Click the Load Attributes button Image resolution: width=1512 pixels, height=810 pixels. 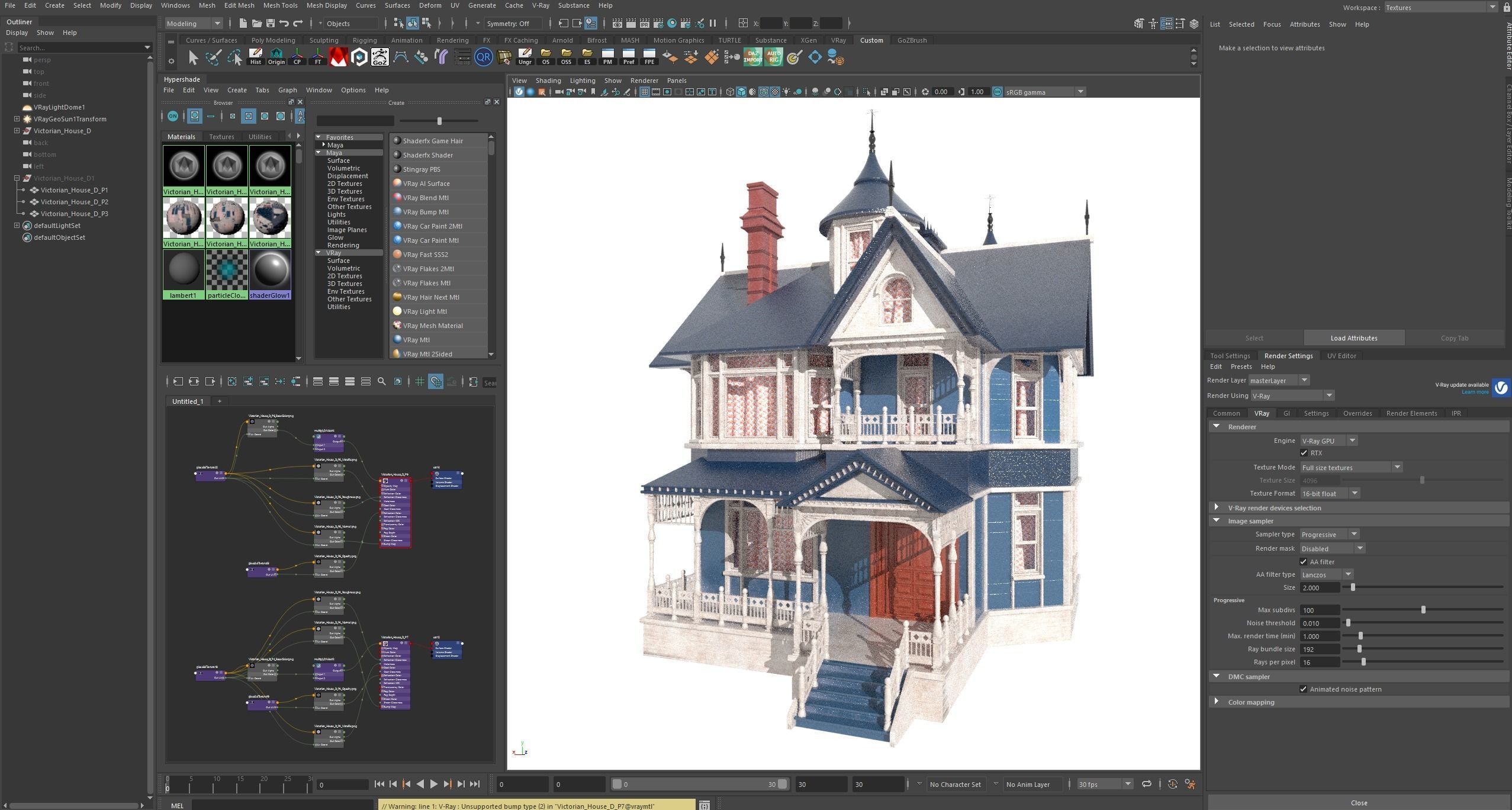pos(1354,338)
